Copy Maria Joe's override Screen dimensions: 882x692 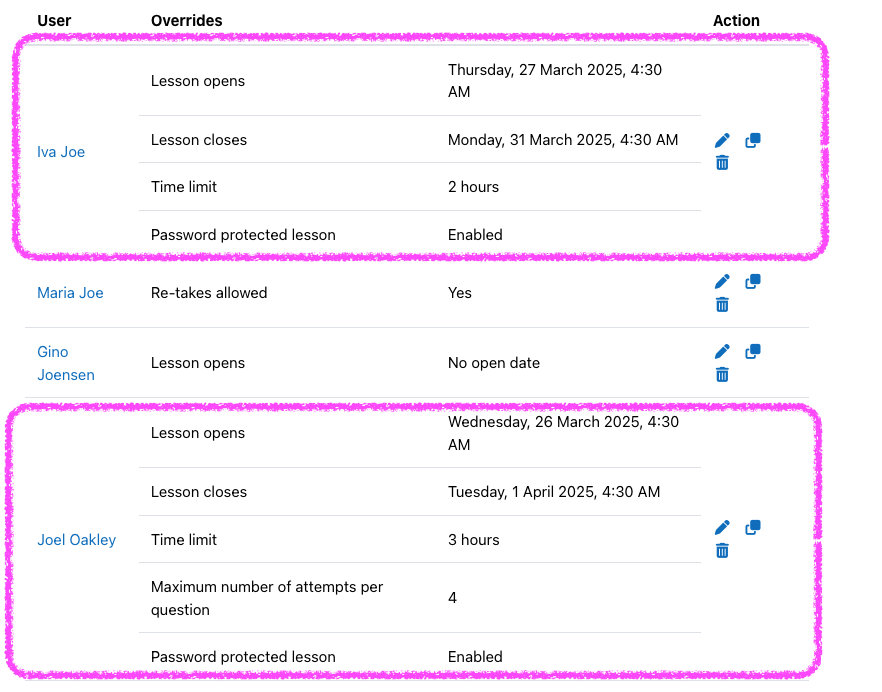(753, 281)
